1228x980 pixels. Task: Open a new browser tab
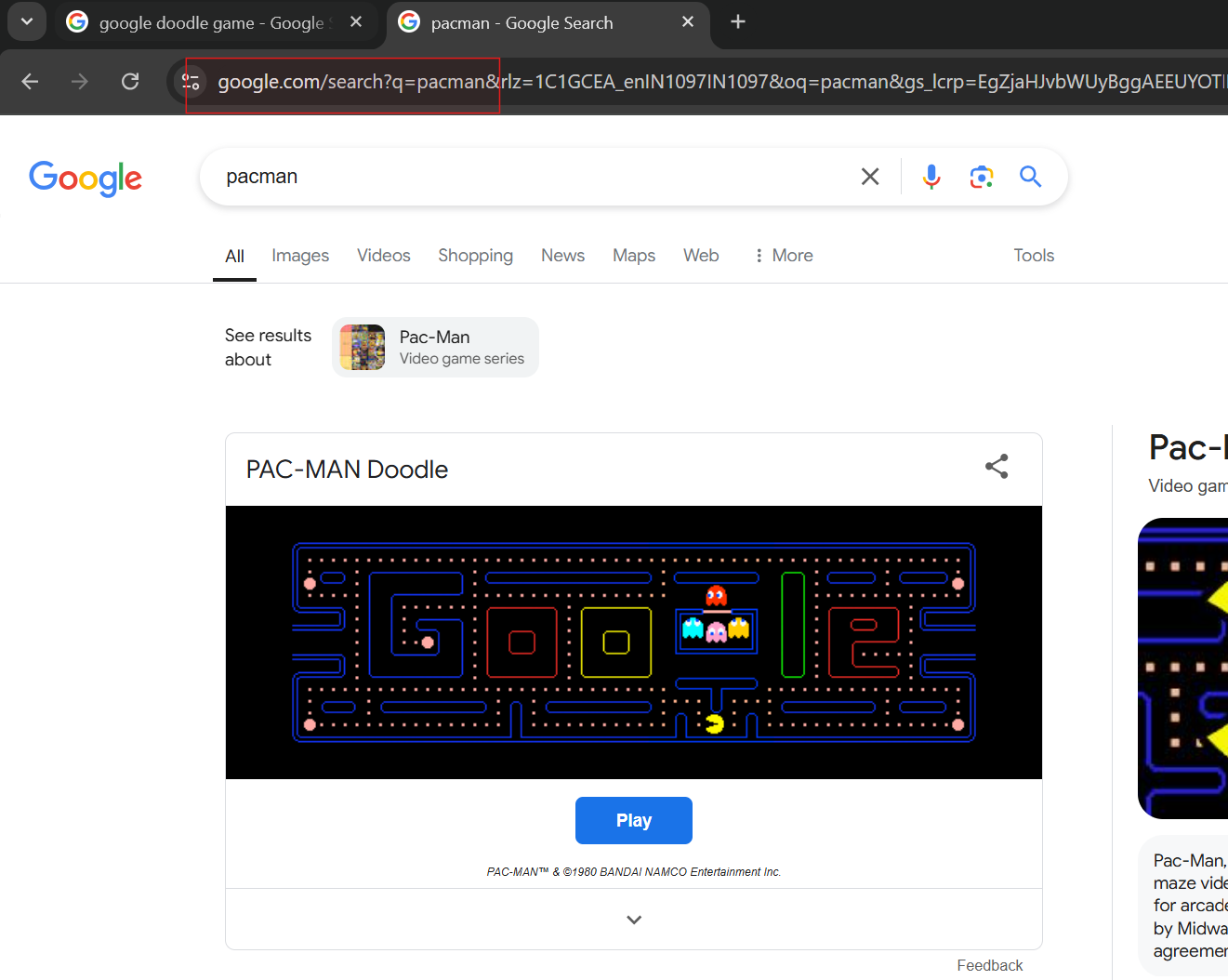[x=738, y=21]
